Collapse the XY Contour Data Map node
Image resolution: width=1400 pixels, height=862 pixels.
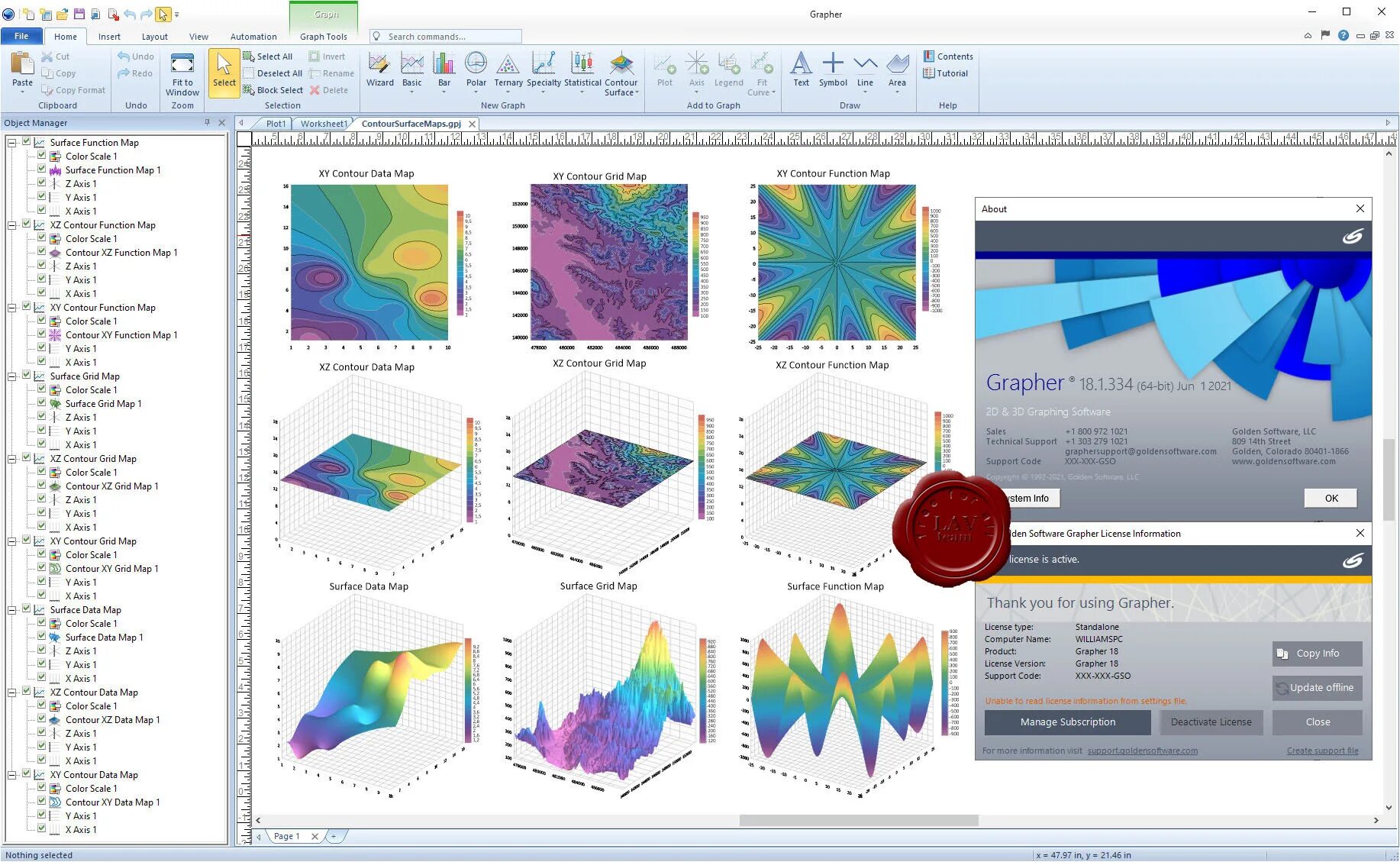click(x=12, y=775)
